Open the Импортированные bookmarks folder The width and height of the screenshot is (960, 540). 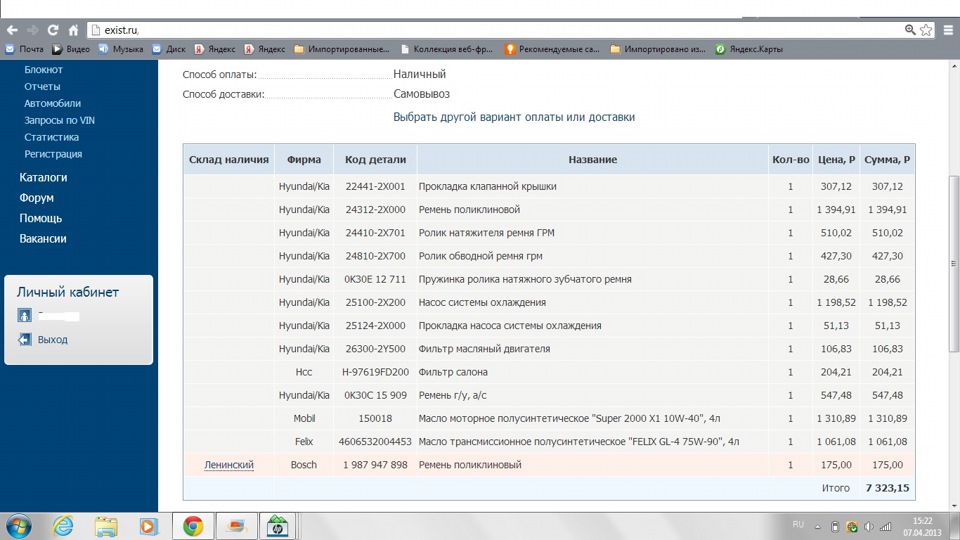pyautogui.click(x=342, y=49)
